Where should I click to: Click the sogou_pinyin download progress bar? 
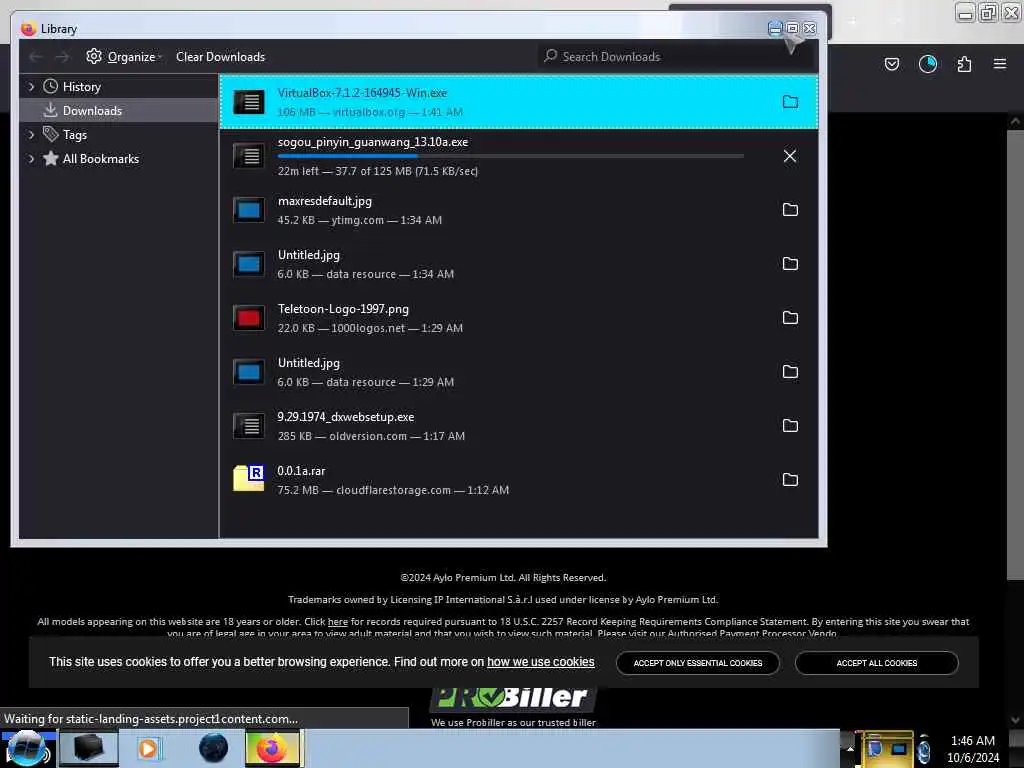point(511,157)
